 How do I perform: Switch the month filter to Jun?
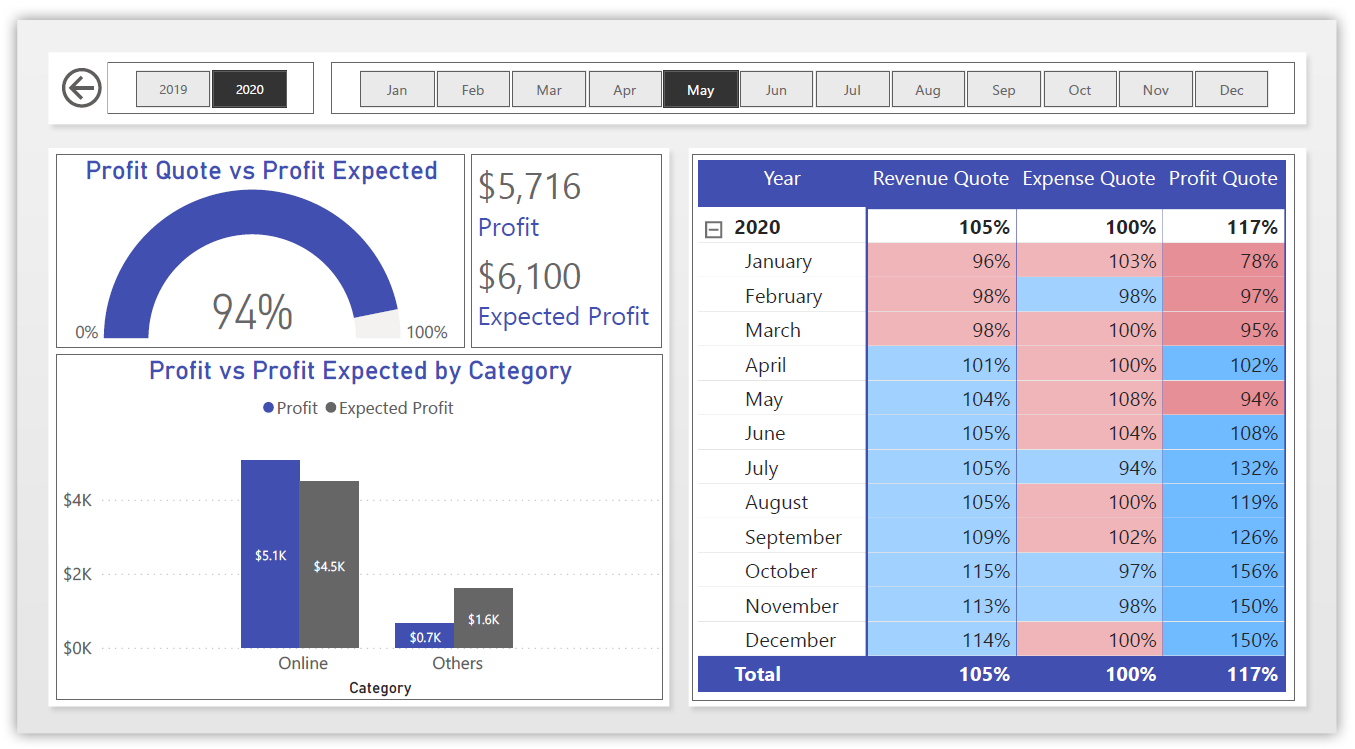776,88
